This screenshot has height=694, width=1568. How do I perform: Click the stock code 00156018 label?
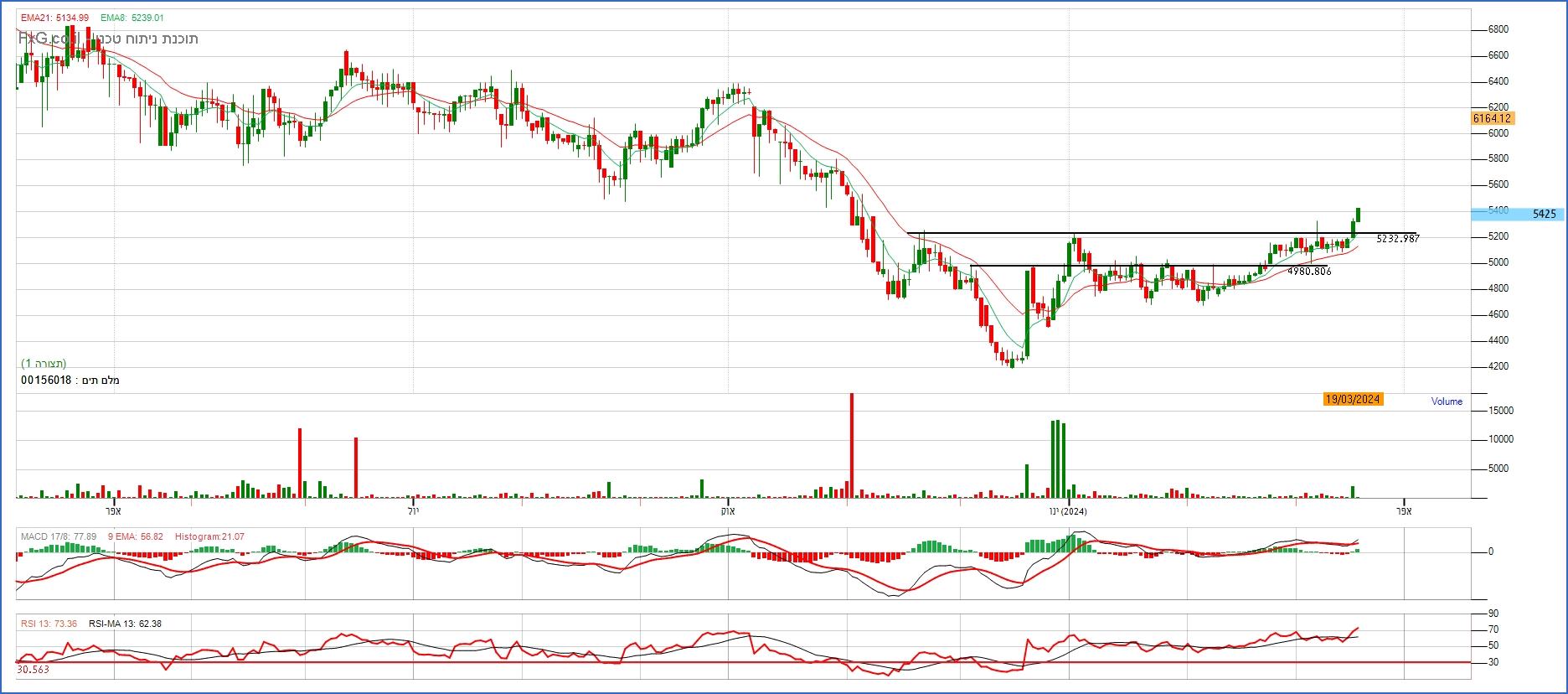(x=45, y=381)
